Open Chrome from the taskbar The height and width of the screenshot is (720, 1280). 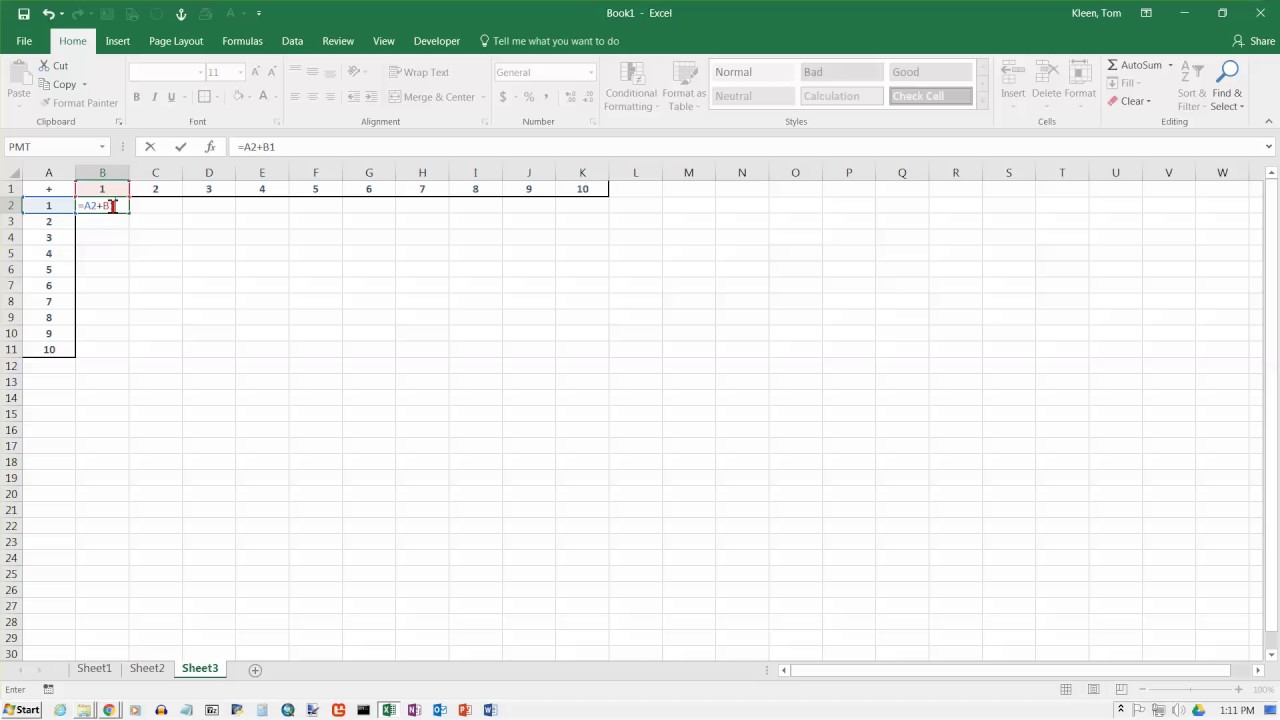pyautogui.click(x=109, y=710)
